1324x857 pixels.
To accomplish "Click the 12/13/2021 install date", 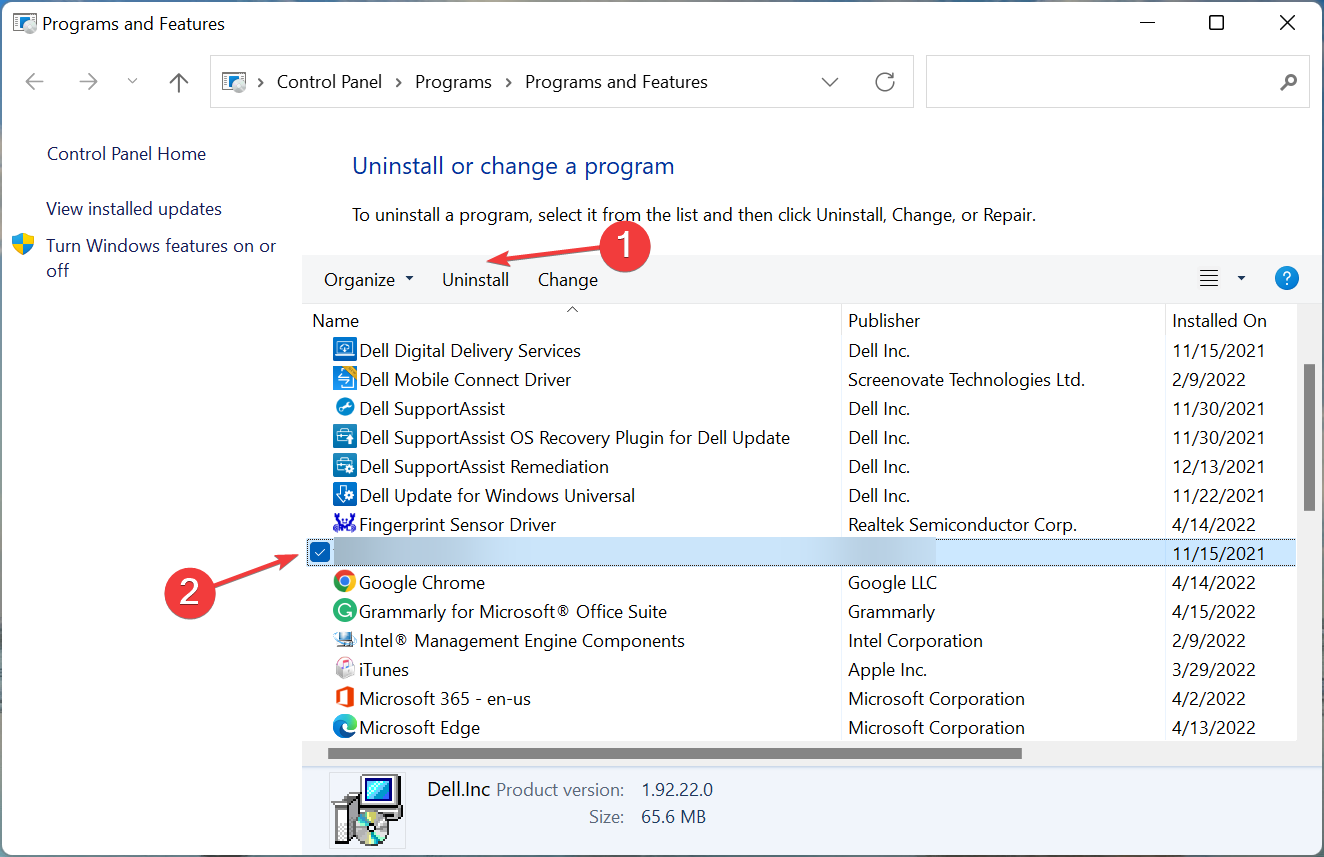I will point(1218,466).
